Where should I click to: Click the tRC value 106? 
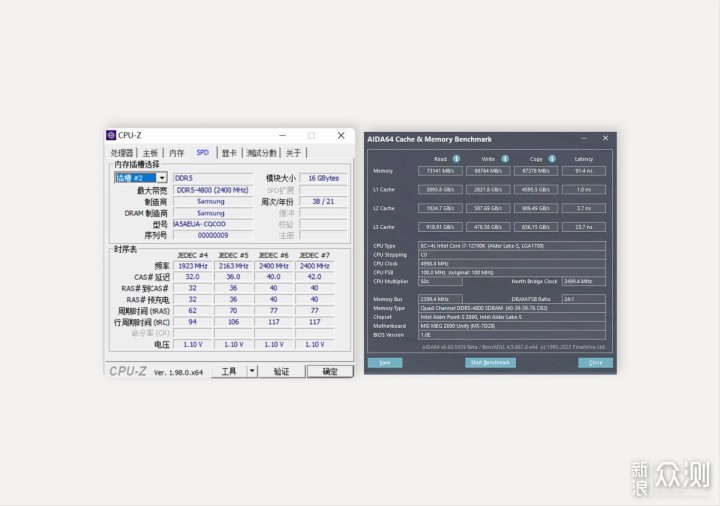[x=233, y=322]
